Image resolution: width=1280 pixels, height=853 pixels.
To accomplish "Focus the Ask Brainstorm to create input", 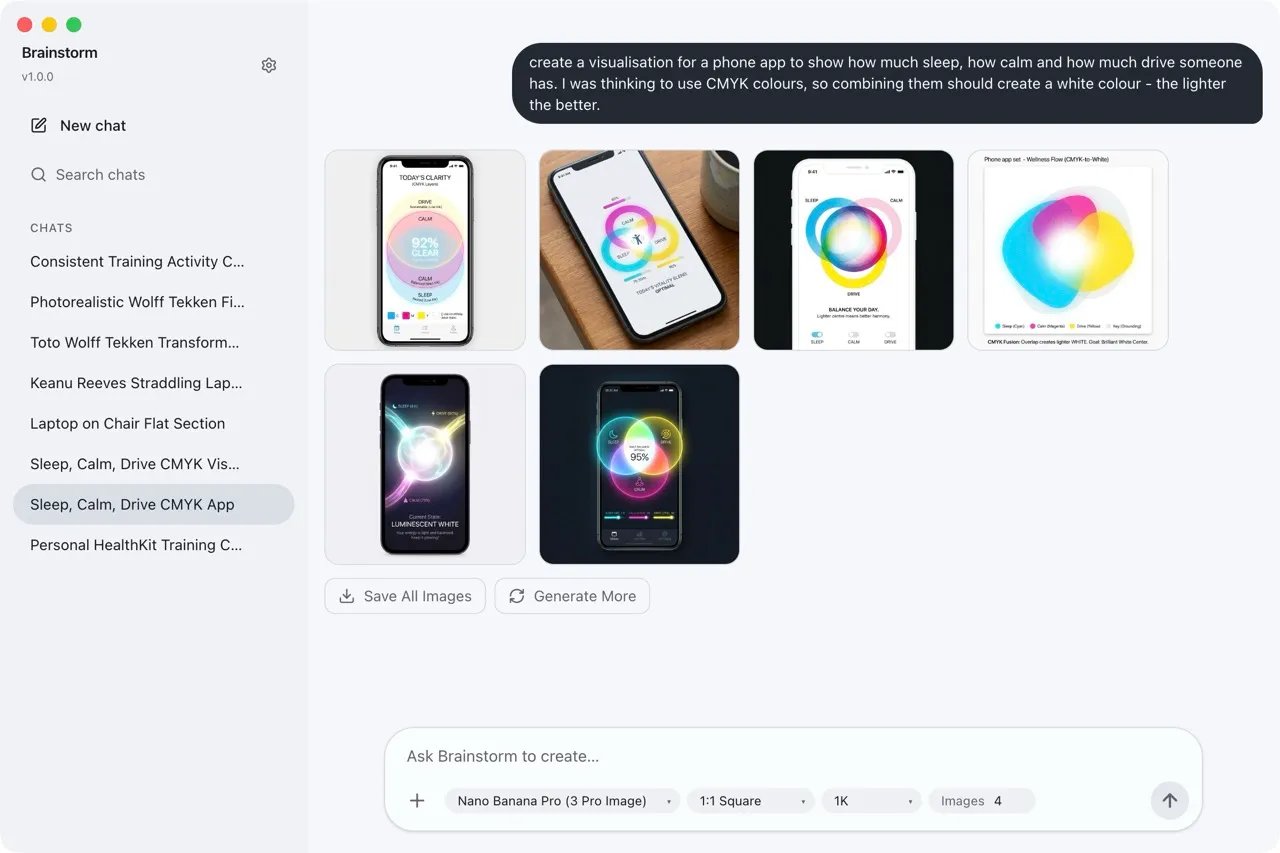I will tap(793, 756).
